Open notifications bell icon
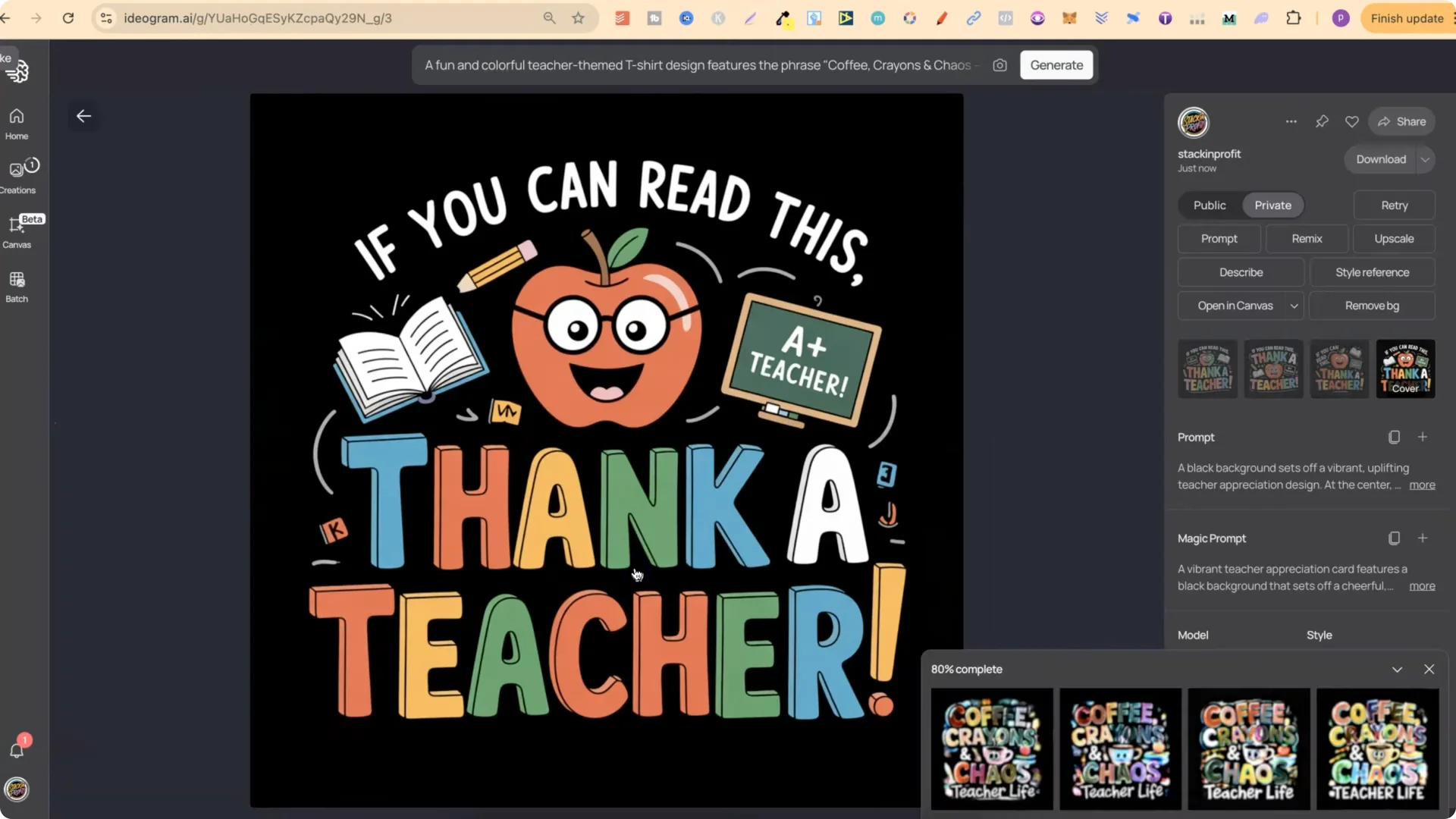 17,750
